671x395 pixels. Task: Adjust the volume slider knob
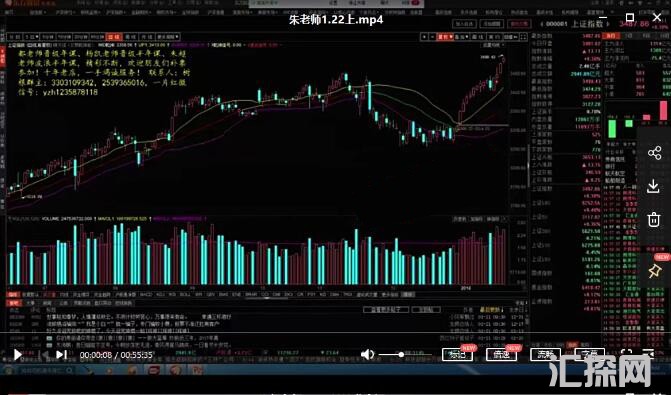401,354
